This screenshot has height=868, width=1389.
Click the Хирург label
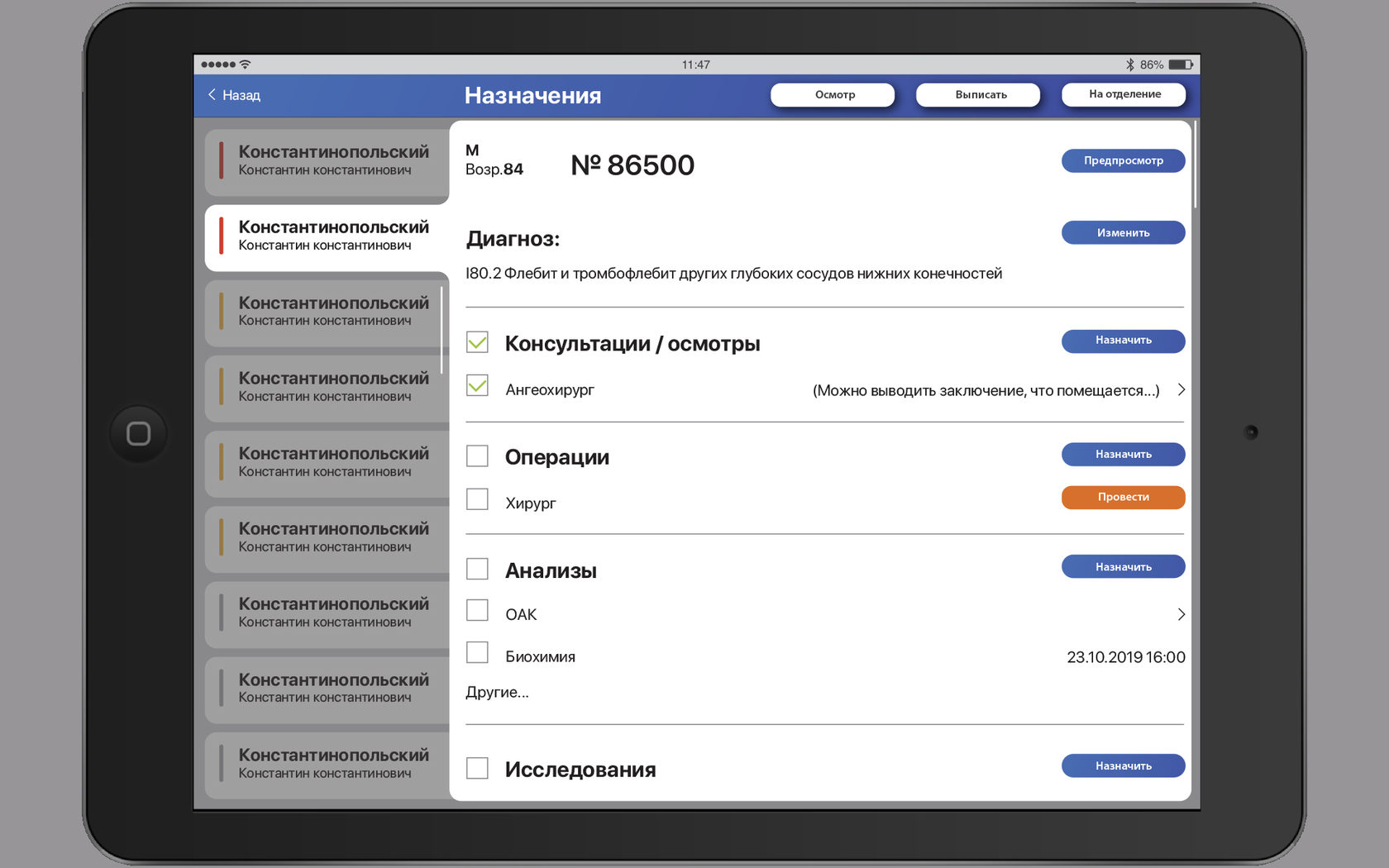click(531, 503)
